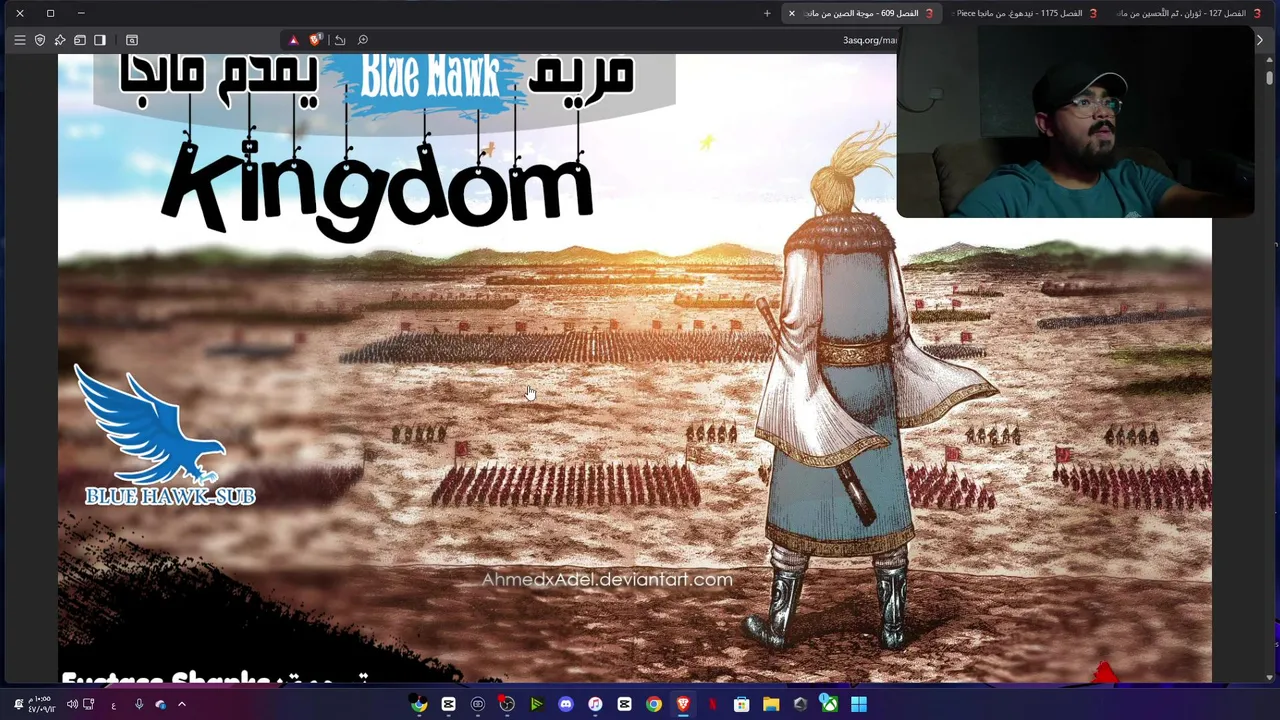Close the Chapter 609 tab
1280x720 pixels.
click(x=792, y=13)
